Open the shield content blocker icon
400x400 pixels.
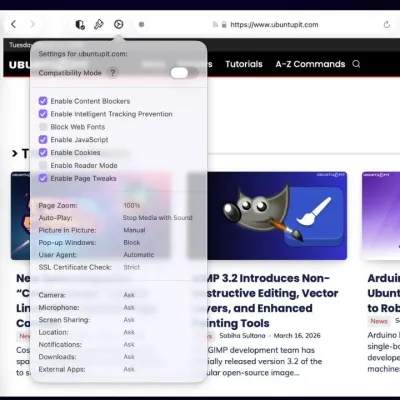(x=80, y=24)
